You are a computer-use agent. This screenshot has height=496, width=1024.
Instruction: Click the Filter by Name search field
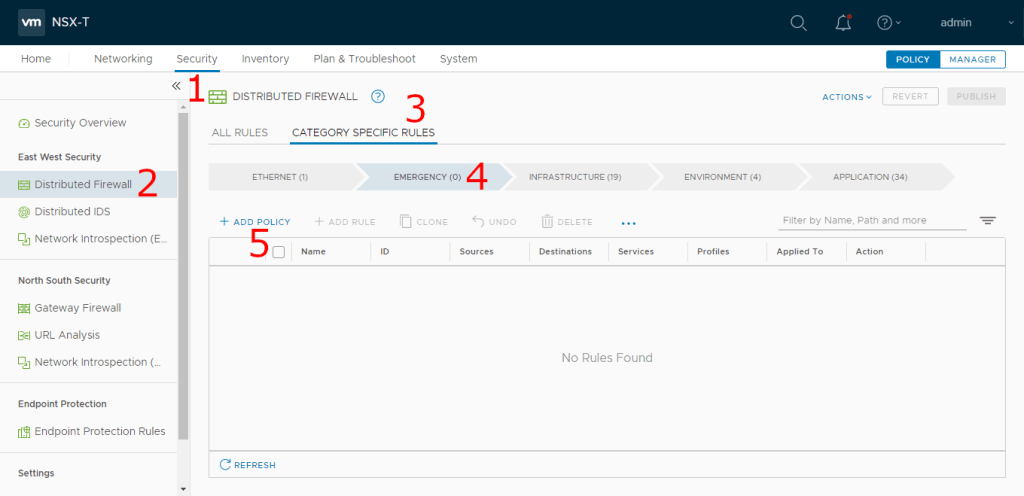click(x=871, y=220)
